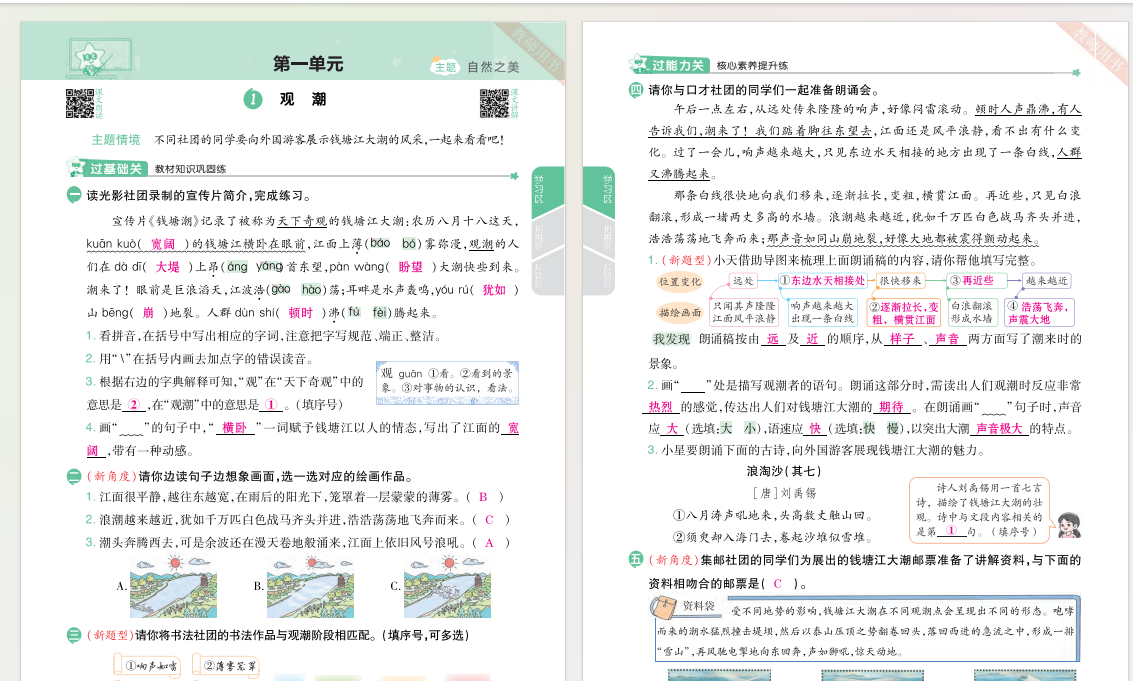
Task: Click picture C of the river scene
Action: point(447,586)
